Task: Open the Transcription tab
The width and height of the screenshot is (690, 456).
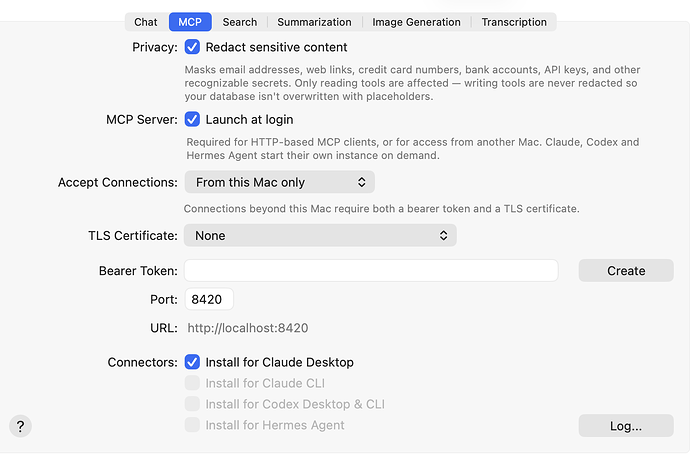Action: click(514, 22)
